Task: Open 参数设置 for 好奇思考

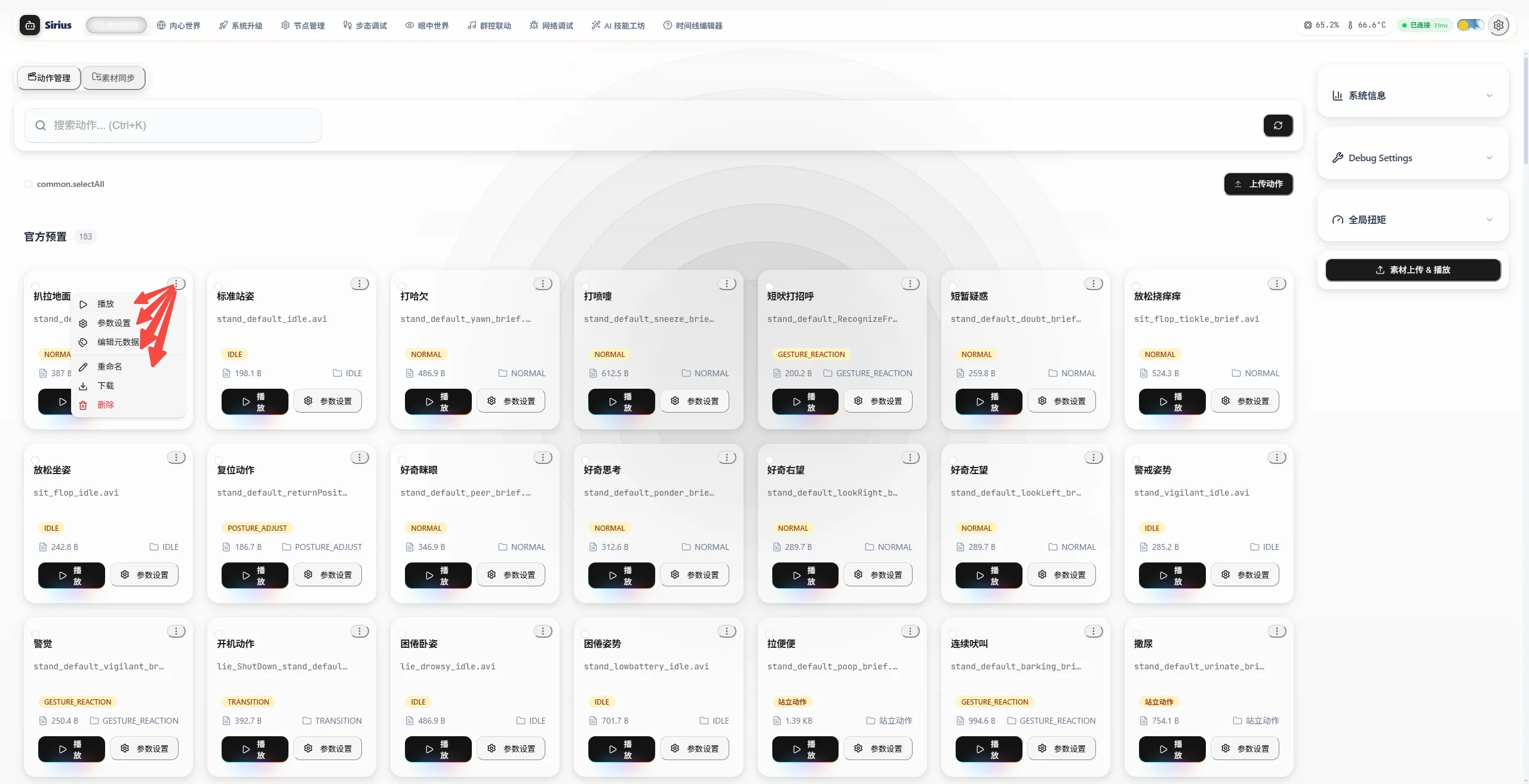Action: [695, 575]
